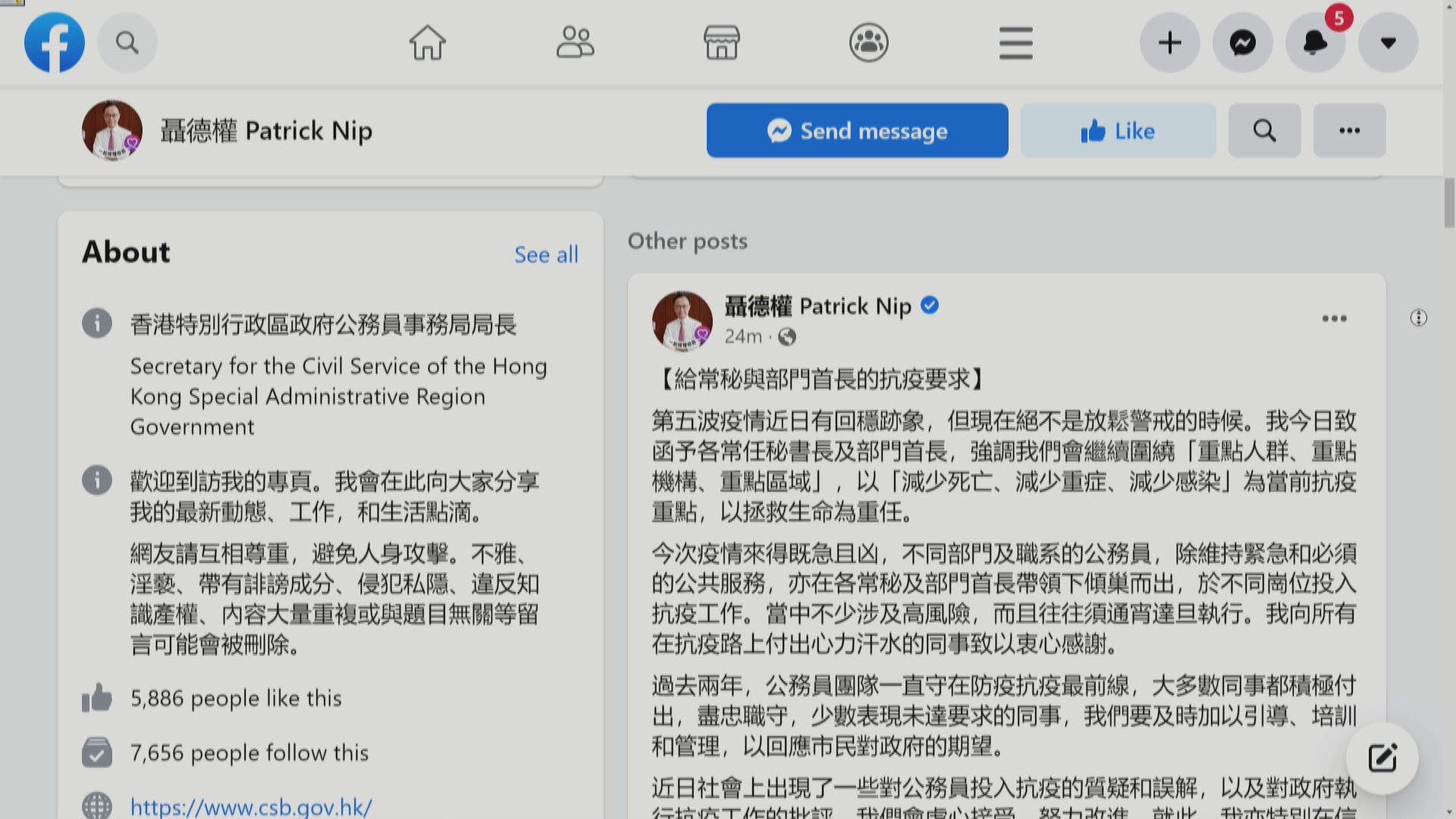Open the navigation hamburger menu
The image size is (1456, 819).
pos(1016,42)
